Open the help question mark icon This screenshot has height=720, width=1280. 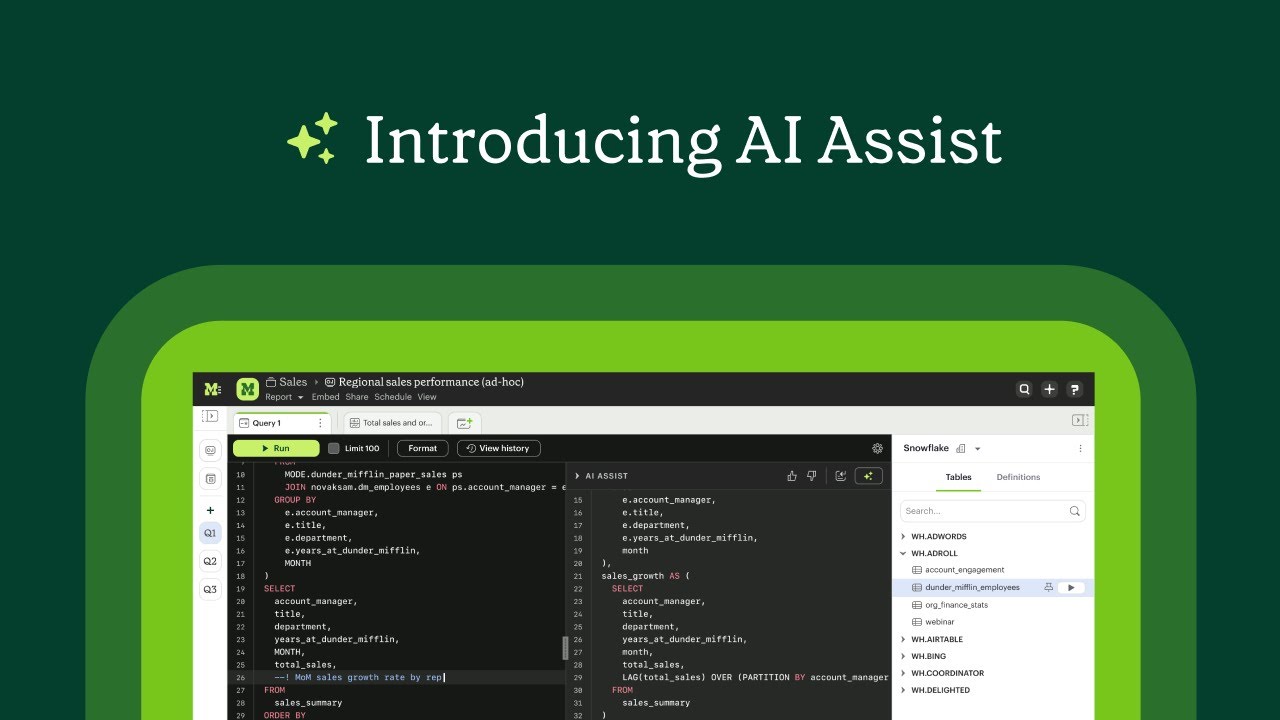[1074, 390]
